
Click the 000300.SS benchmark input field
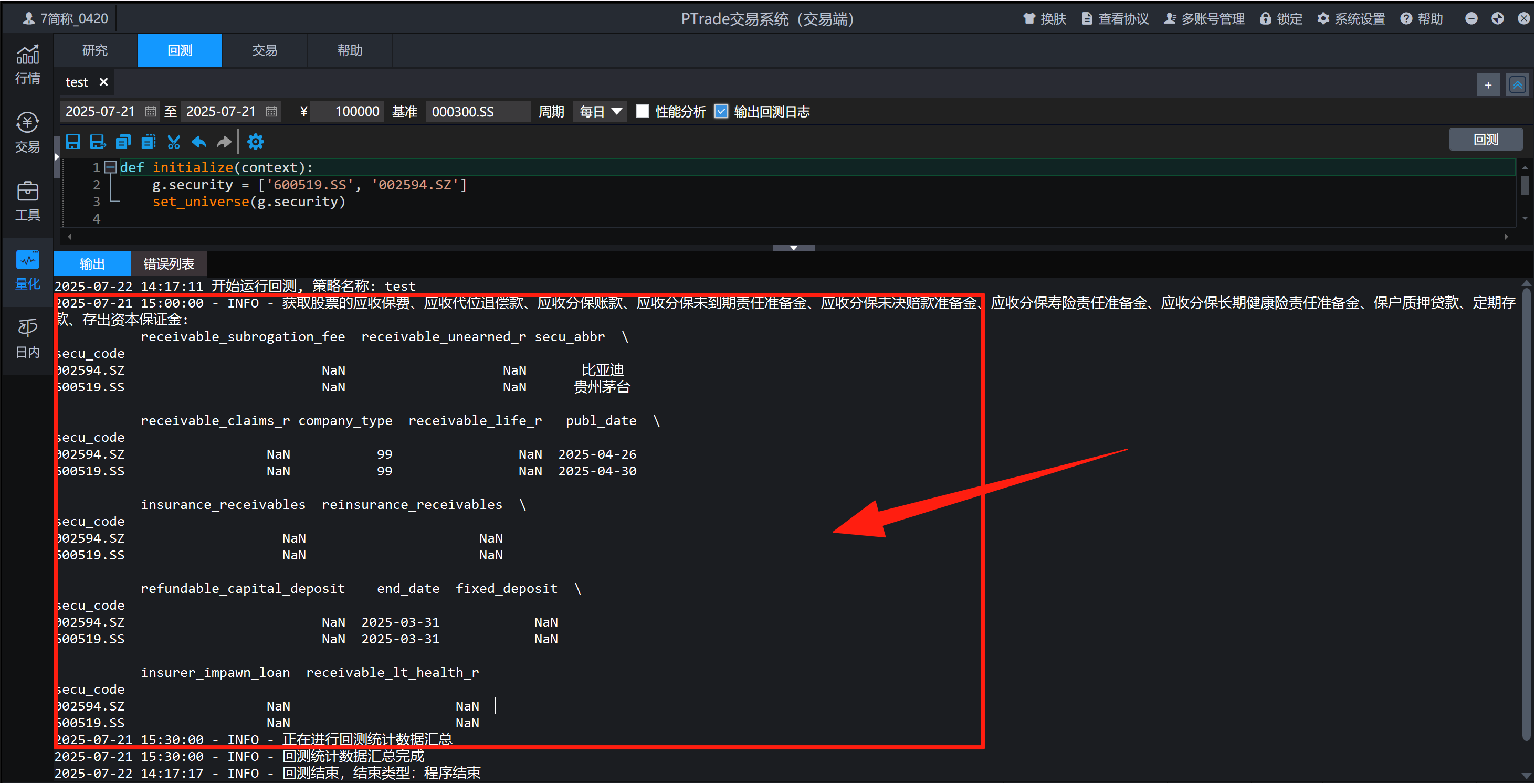click(477, 111)
